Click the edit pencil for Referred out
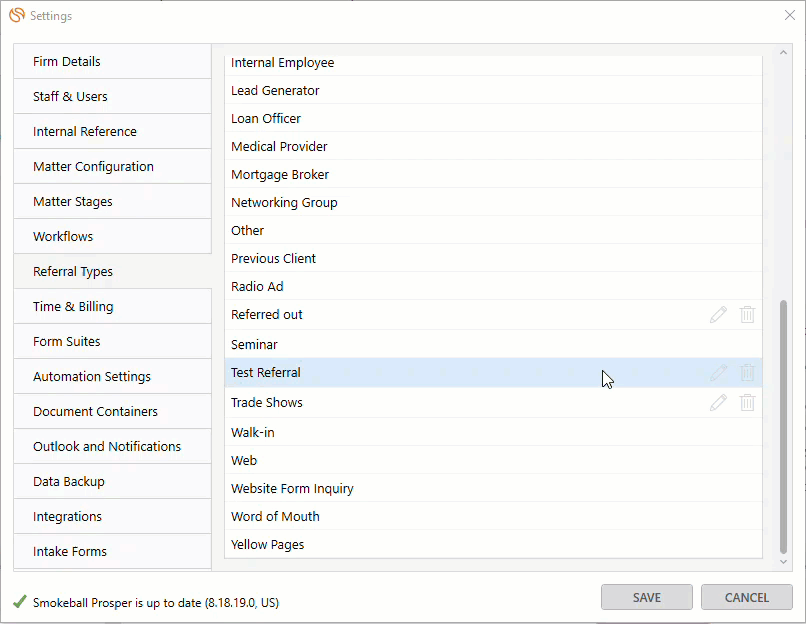Screen dimensions: 806x624 [x=718, y=315]
